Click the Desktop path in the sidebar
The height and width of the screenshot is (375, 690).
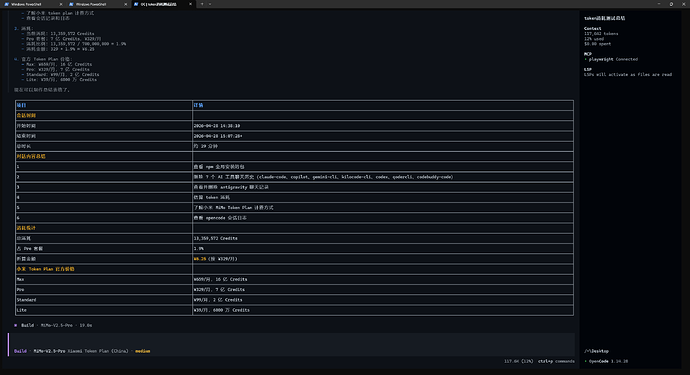(597, 351)
